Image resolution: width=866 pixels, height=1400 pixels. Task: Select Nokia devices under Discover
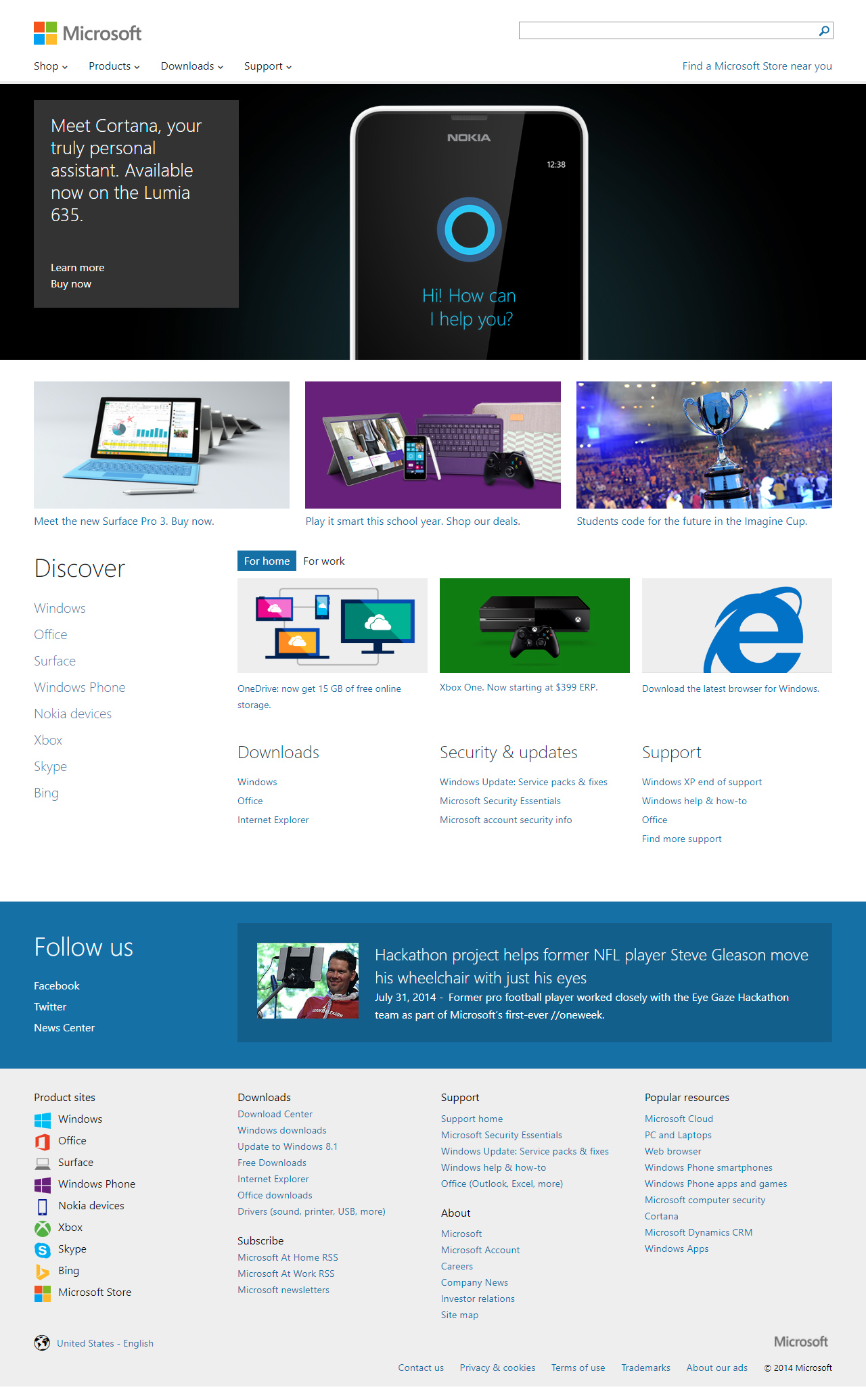pyautogui.click(x=73, y=714)
